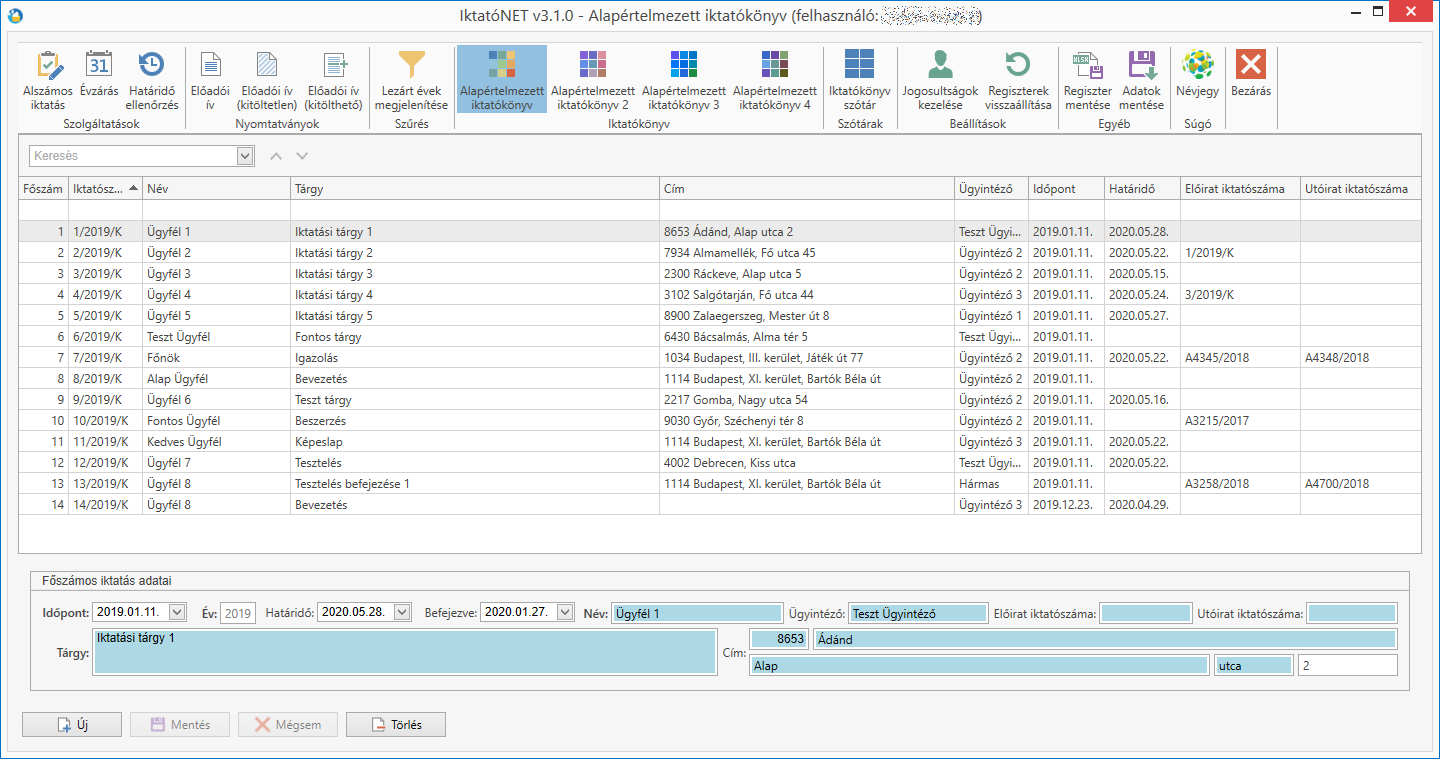The height and width of the screenshot is (759, 1440).
Task: Sort by Határidő column header
Action: point(1143,188)
